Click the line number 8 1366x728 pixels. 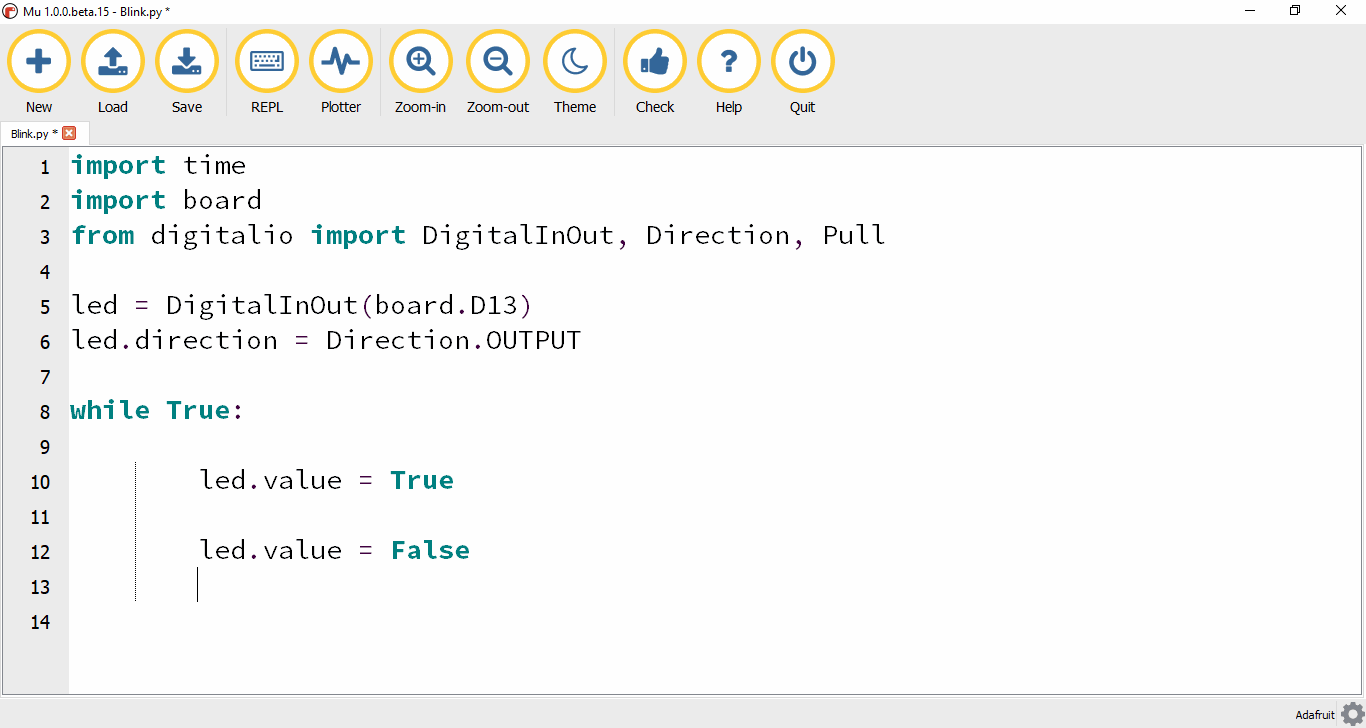click(x=44, y=411)
